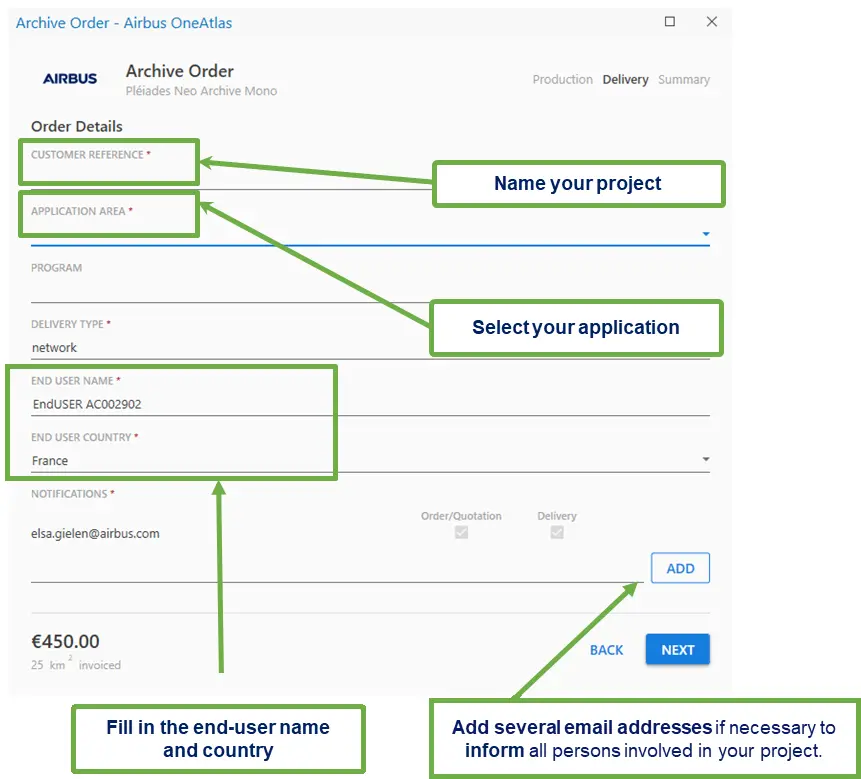
Task: Click the Order Details heading
Action: [x=76, y=126]
